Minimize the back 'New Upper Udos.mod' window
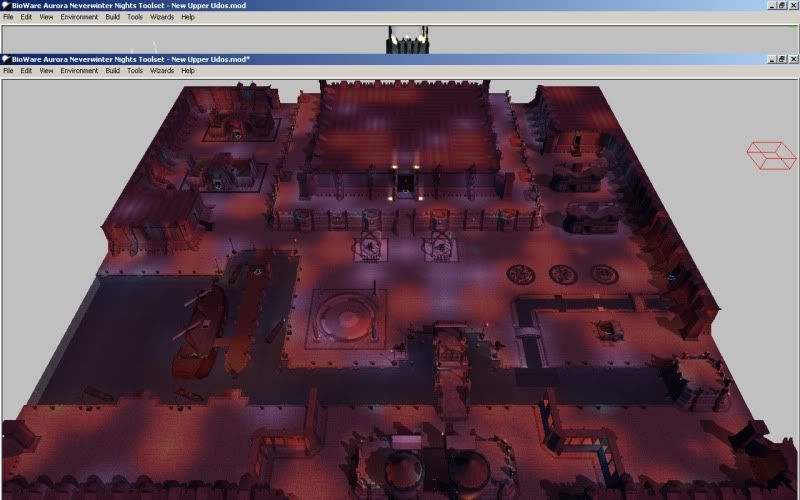This screenshot has width=800, height=500. click(x=772, y=5)
